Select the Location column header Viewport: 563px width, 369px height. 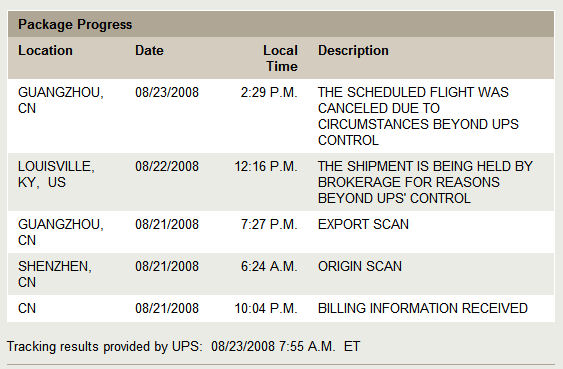point(45,50)
